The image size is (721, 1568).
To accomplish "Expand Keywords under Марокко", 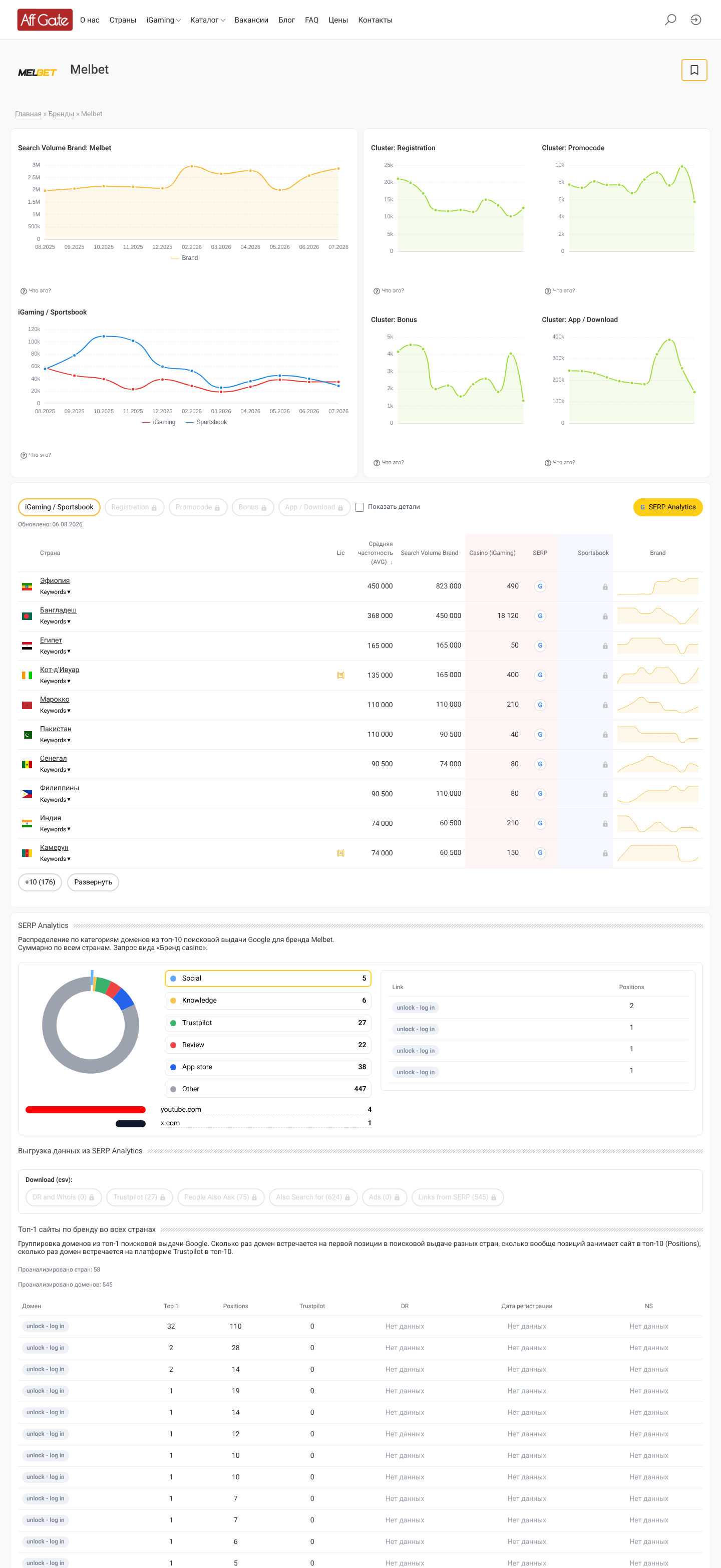I will coord(56,711).
